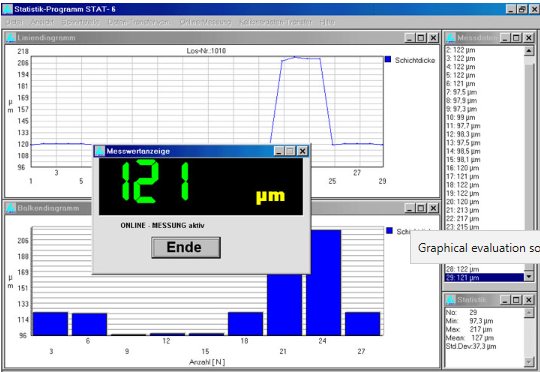The height and width of the screenshot is (372, 540).
Task: Close the Statistik window
Action: click(529, 300)
